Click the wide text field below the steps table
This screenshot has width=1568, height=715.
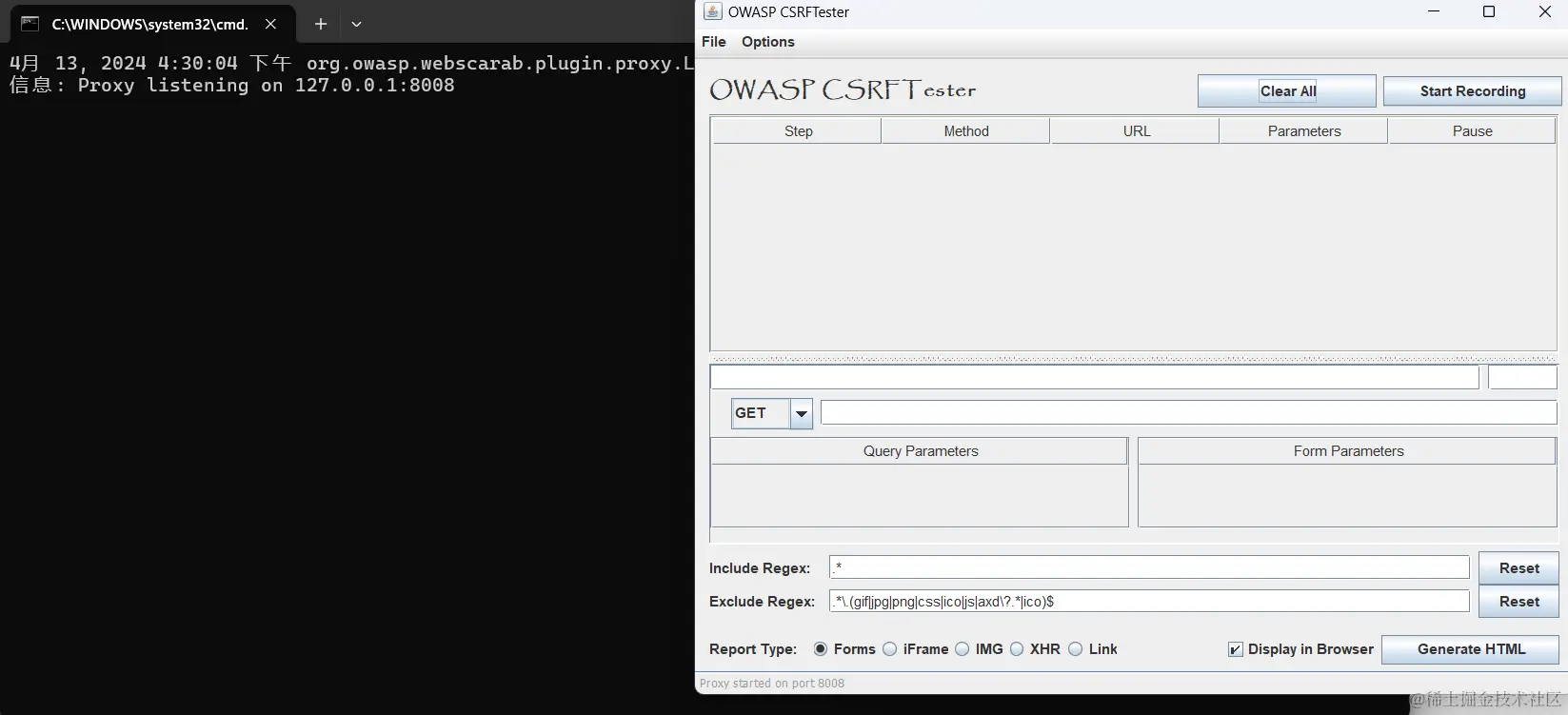point(1094,377)
